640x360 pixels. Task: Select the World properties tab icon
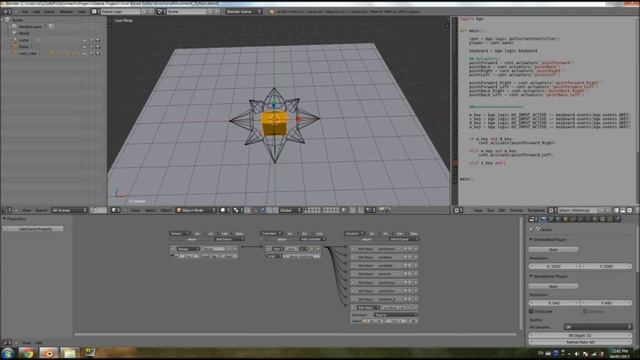pyautogui.click(x=558, y=220)
